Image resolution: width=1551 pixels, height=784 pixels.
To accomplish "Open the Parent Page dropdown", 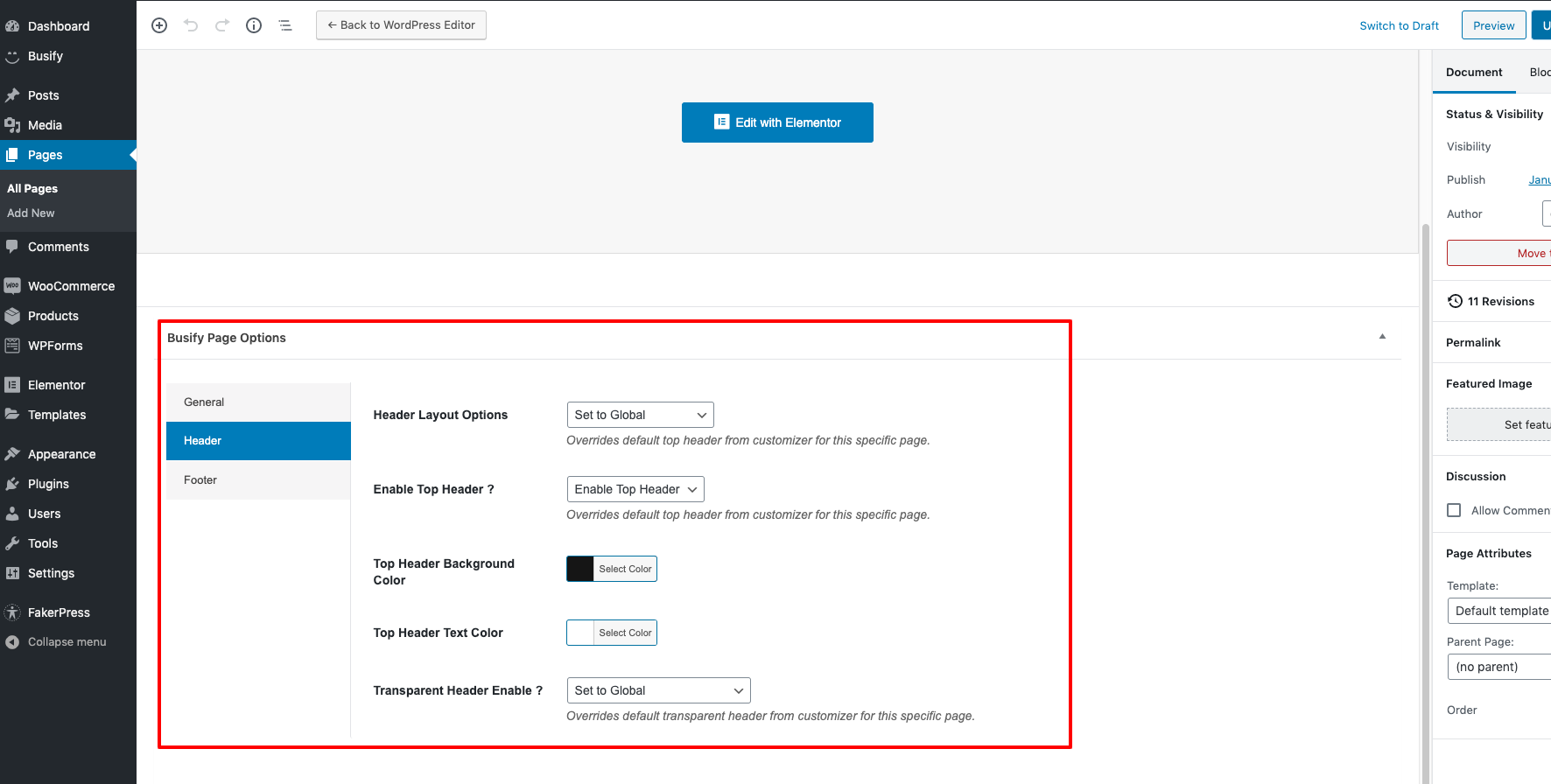I will pos(1498,667).
